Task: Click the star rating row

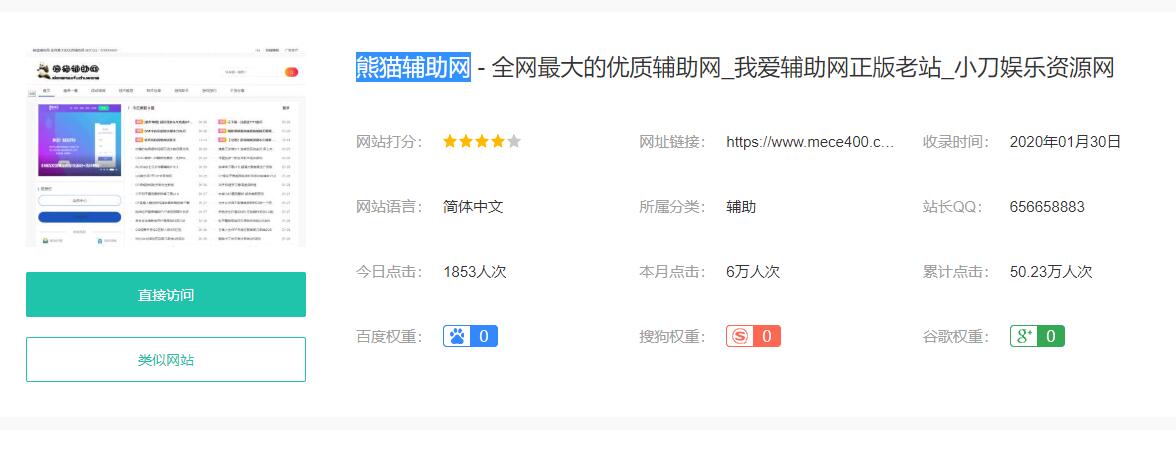Action: [x=482, y=142]
